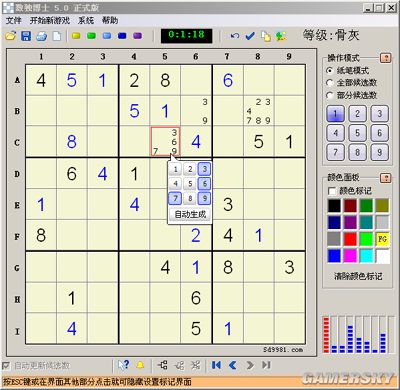Jump to first step navigation button
This screenshot has width=400, height=390.
216,365
